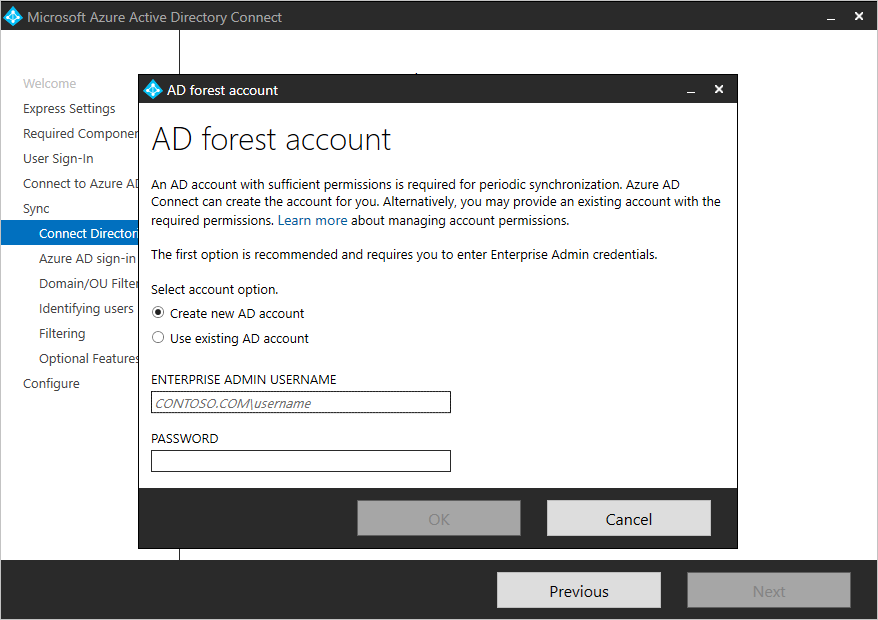Click the disabled Next button
Image resolution: width=878 pixels, height=620 pixels.
point(768,590)
